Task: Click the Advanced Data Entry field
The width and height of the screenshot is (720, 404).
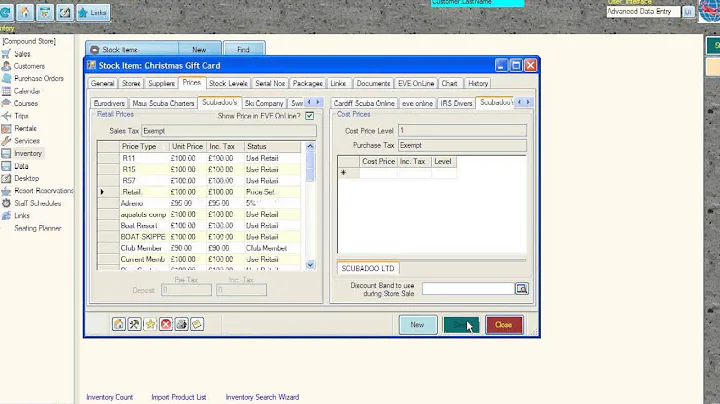Action: tap(643, 11)
